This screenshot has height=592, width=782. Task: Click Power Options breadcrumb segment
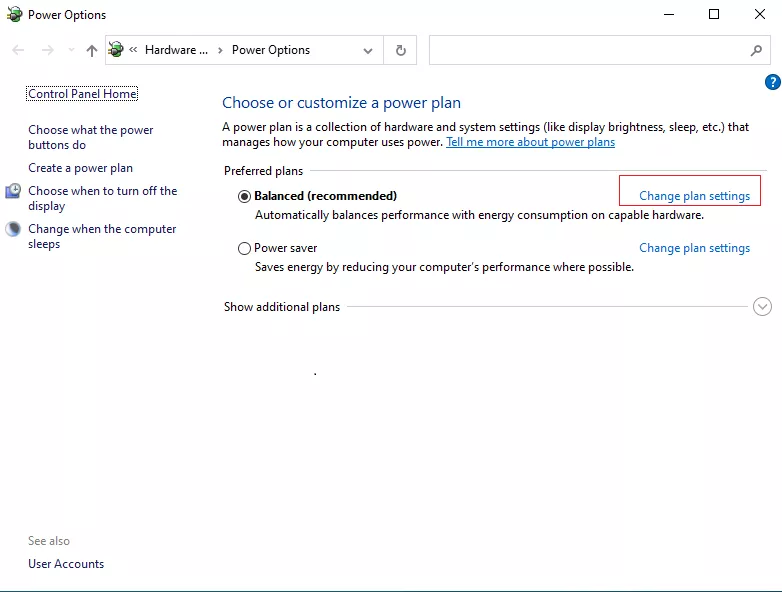(271, 50)
